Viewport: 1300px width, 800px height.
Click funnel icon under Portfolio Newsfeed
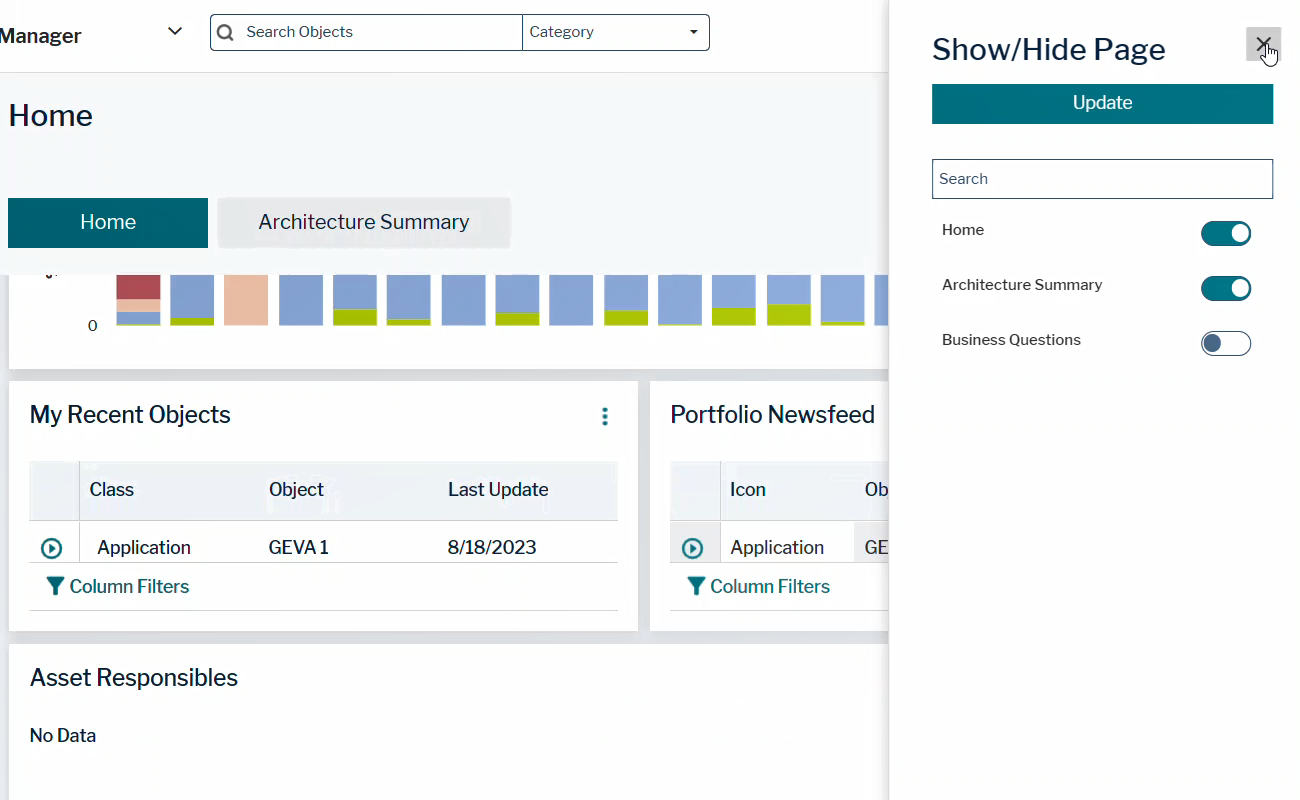pos(696,587)
